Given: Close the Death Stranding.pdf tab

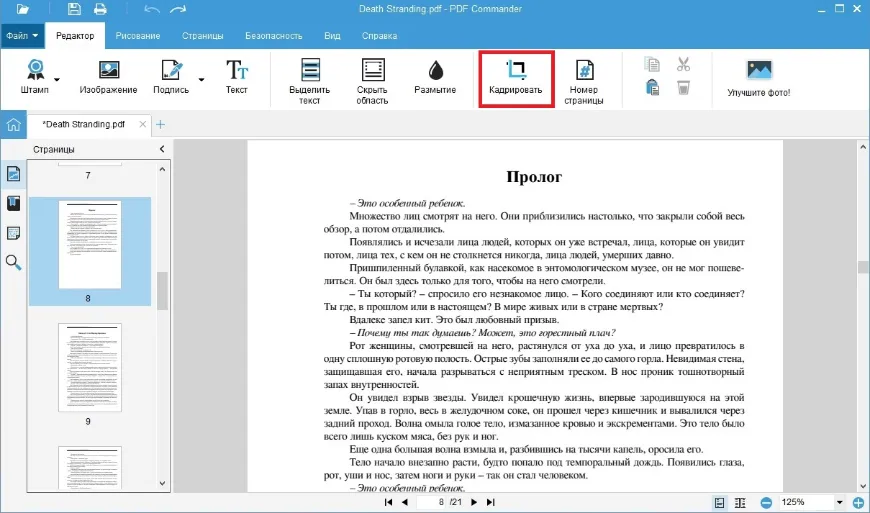Looking at the screenshot, I should click(x=143, y=124).
